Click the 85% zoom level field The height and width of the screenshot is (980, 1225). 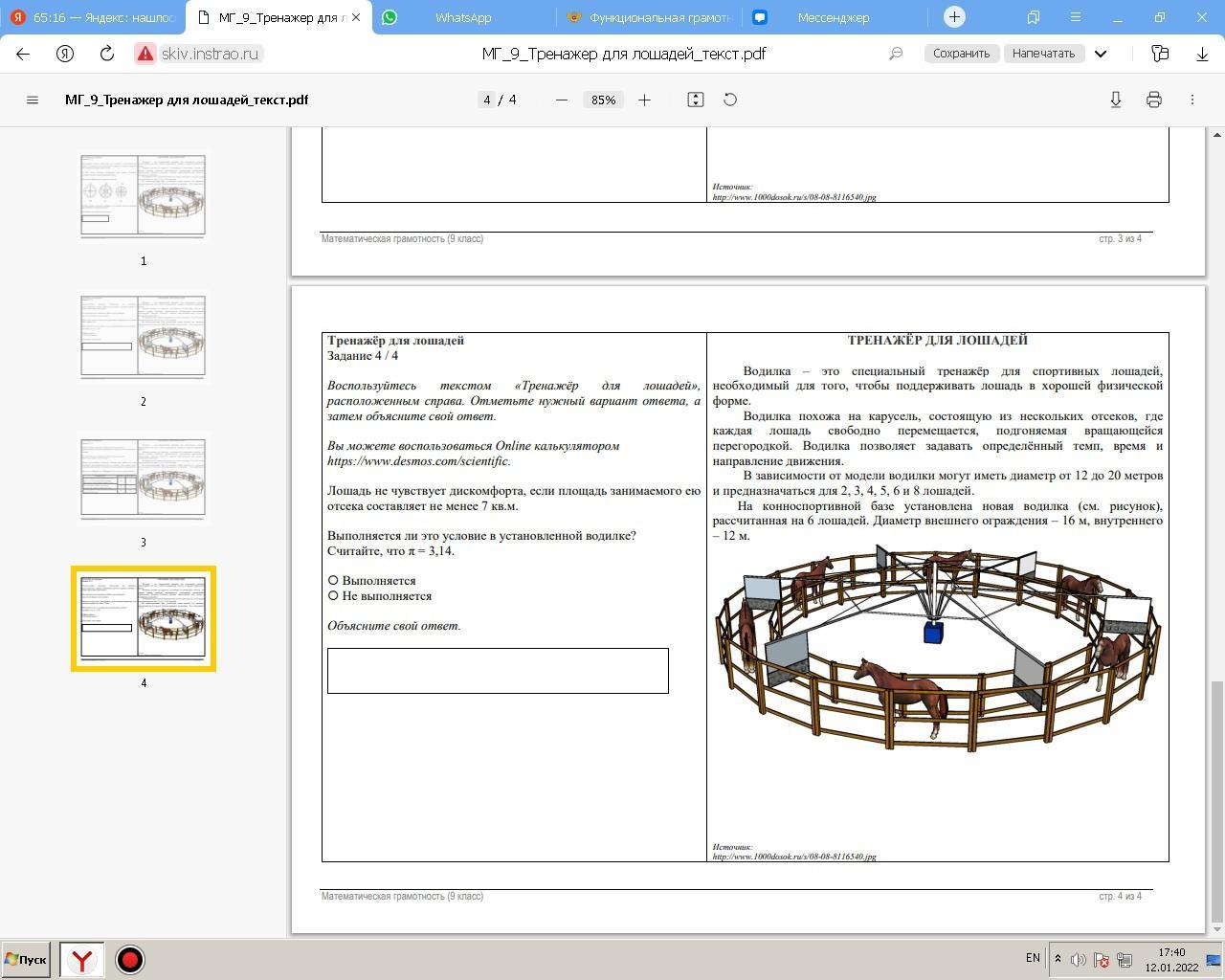[x=603, y=100]
